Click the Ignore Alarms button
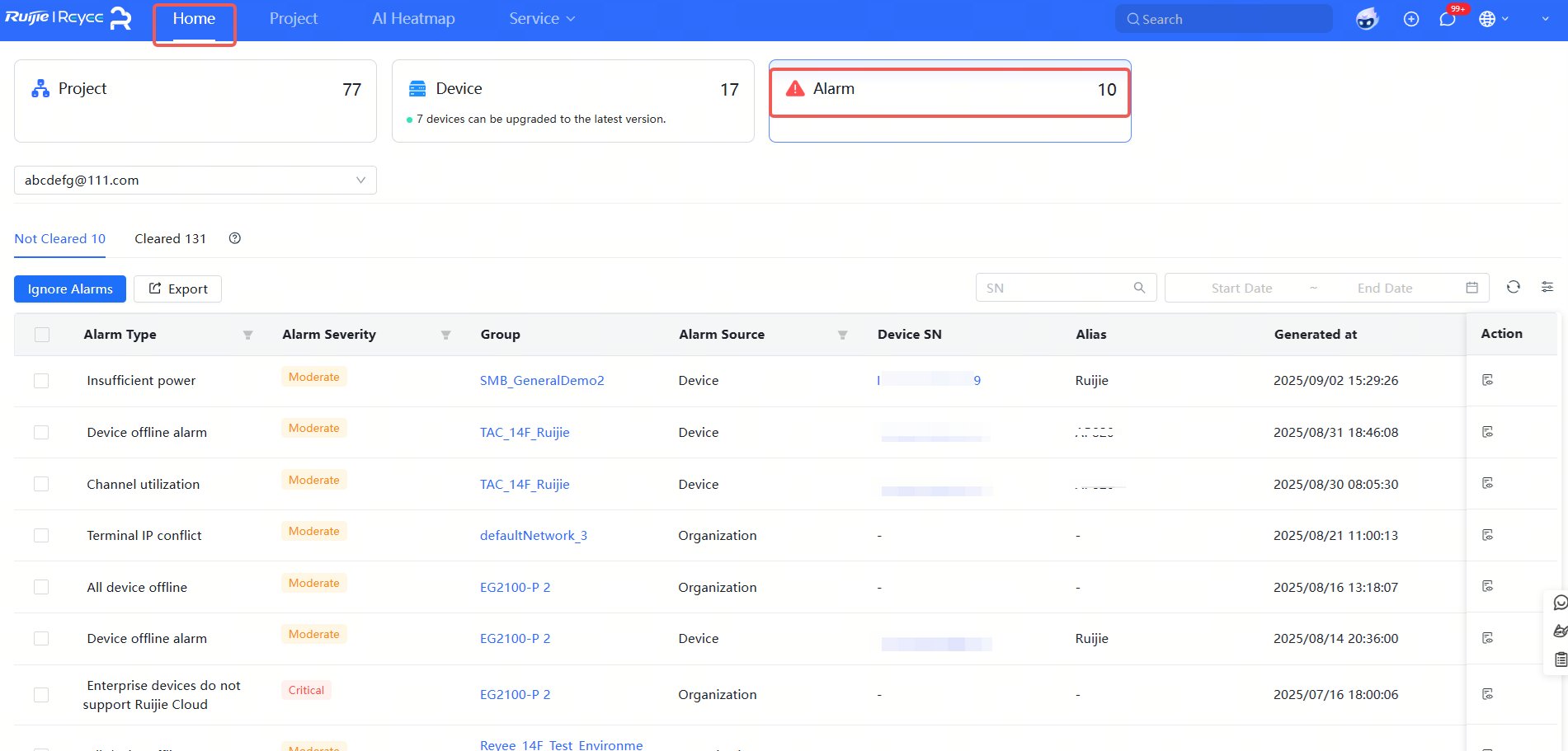 tap(70, 289)
